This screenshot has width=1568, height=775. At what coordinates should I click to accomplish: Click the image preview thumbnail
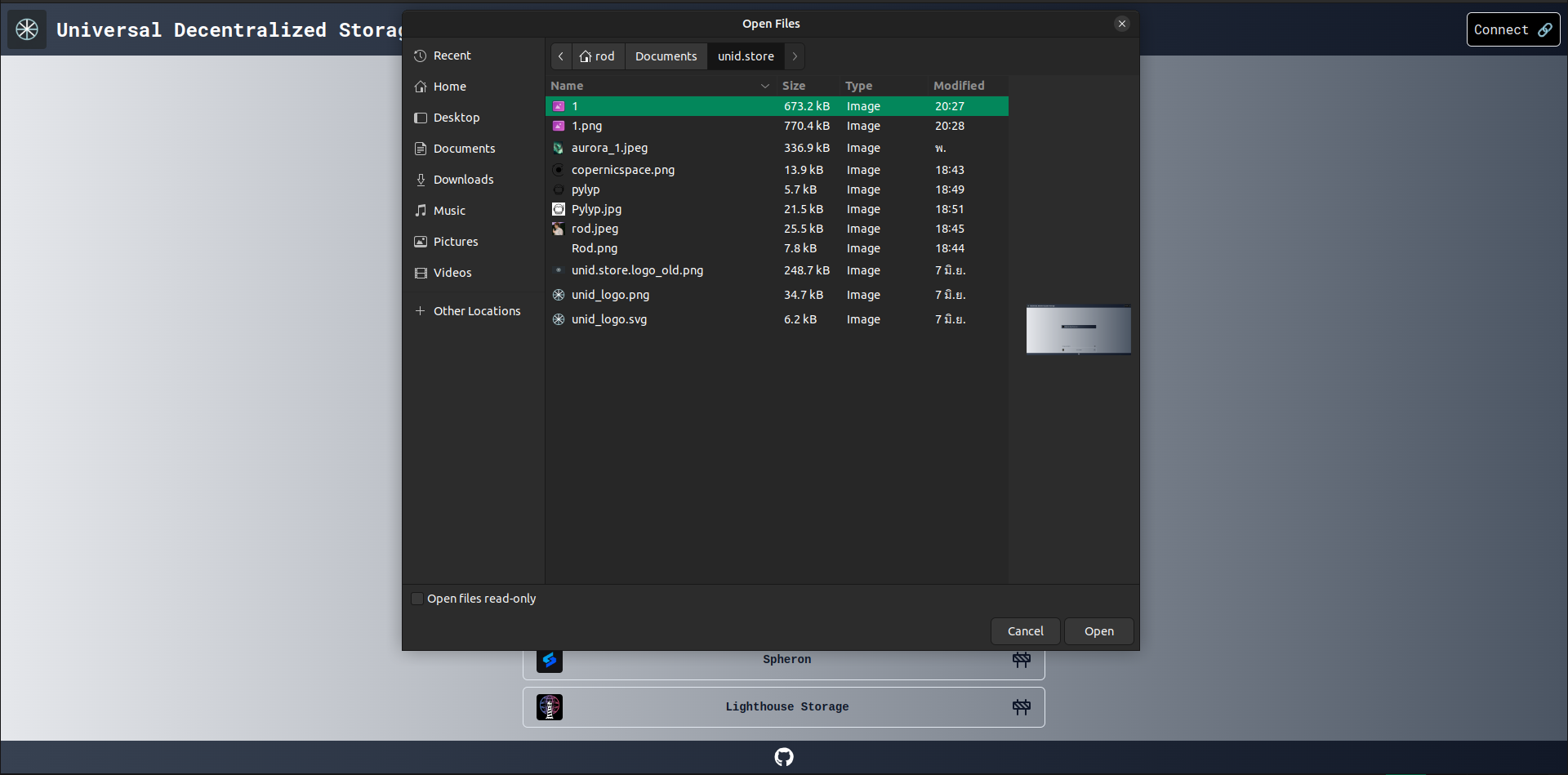click(x=1079, y=330)
